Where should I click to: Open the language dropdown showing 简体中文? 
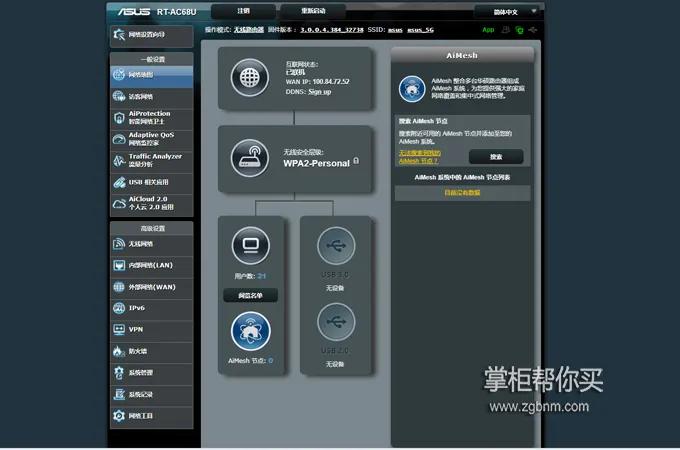coord(507,12)
